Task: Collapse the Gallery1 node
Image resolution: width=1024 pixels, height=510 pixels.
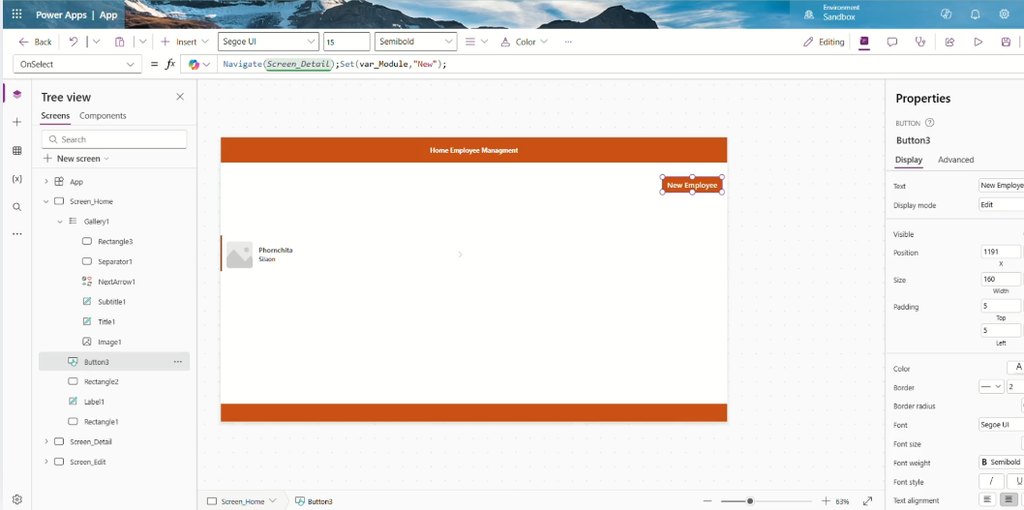Action: (x=60, y=221)
